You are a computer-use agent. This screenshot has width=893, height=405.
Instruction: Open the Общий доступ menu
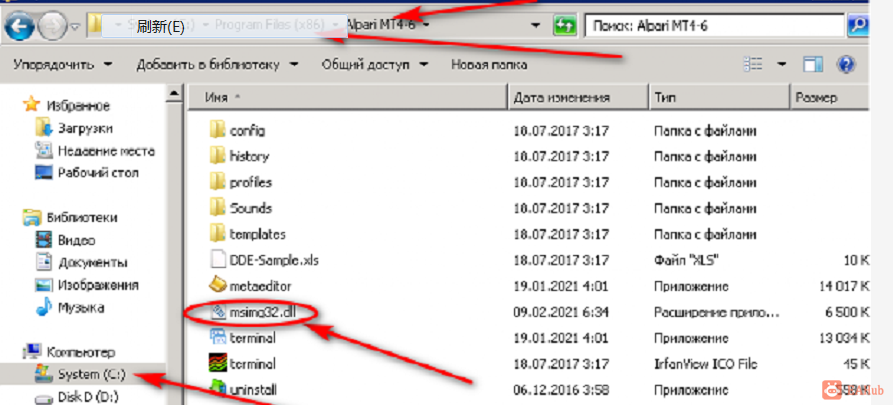click(374, 64)
